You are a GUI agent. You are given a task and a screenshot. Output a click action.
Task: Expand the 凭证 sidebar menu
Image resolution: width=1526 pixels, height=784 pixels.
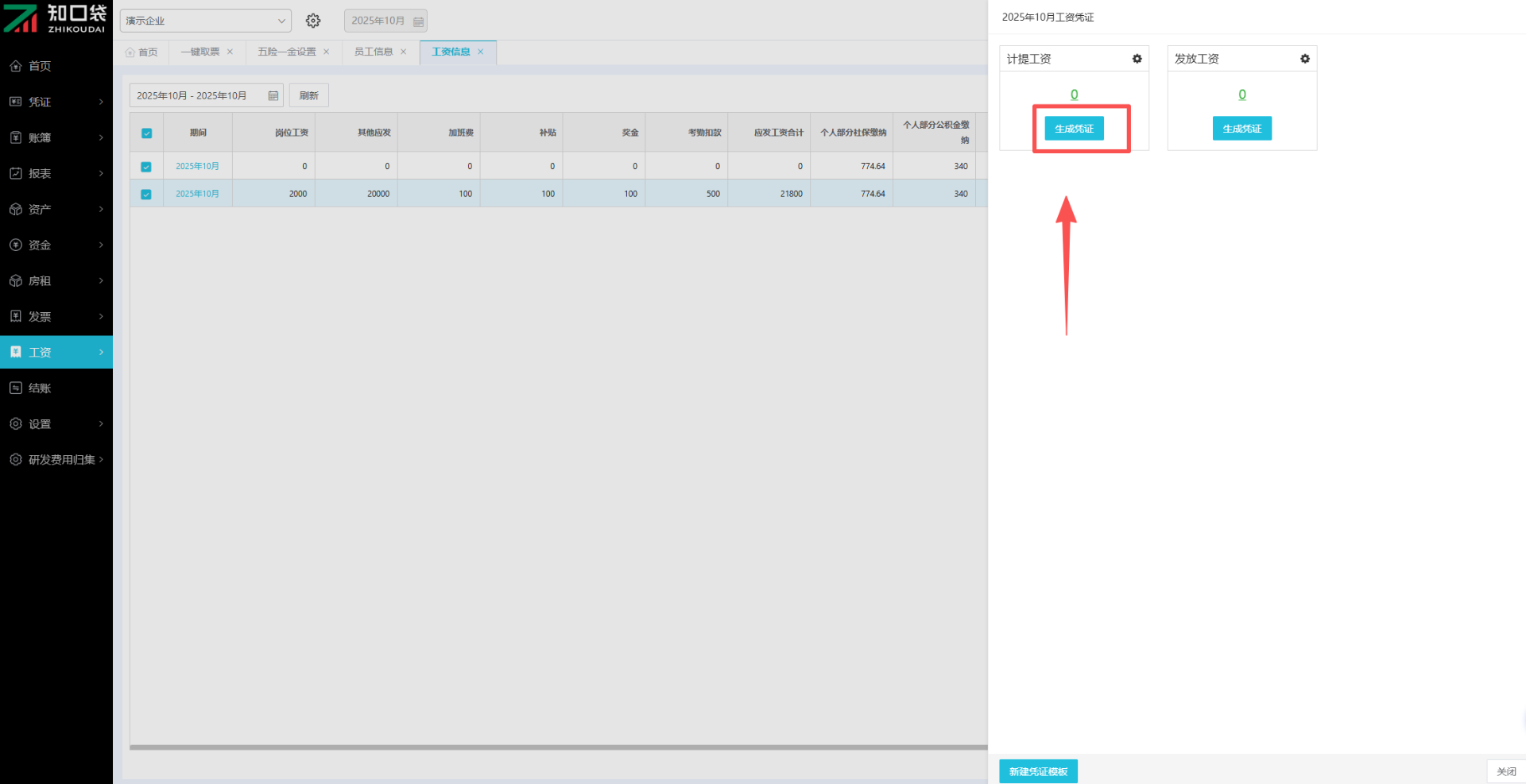point(56,102)
